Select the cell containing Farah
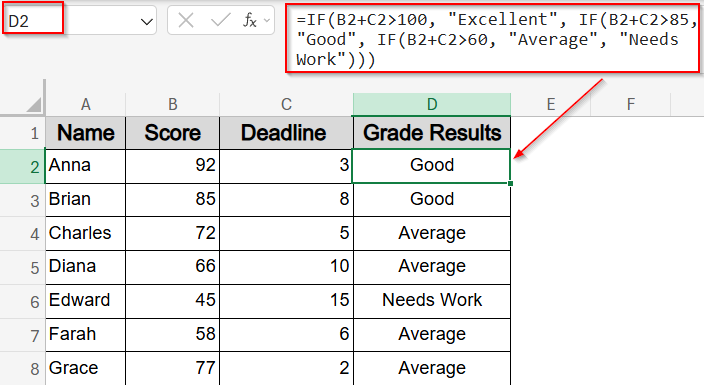 point(85,335)
